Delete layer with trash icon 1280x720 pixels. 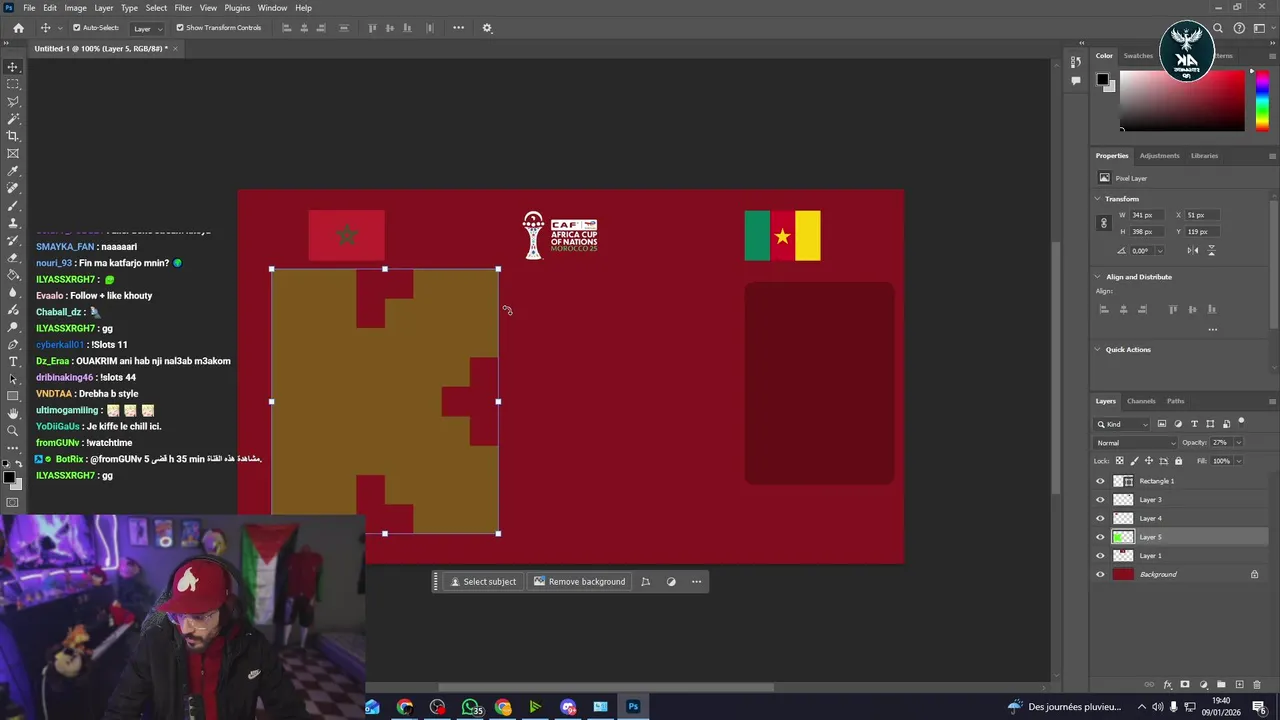coord(1258,685)
